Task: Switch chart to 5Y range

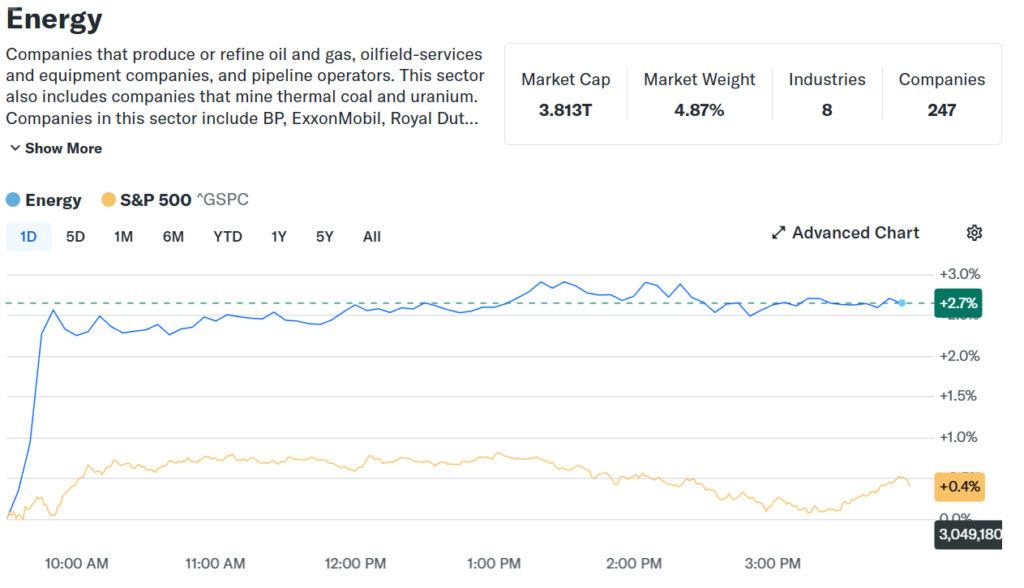Action: point(324,237)
